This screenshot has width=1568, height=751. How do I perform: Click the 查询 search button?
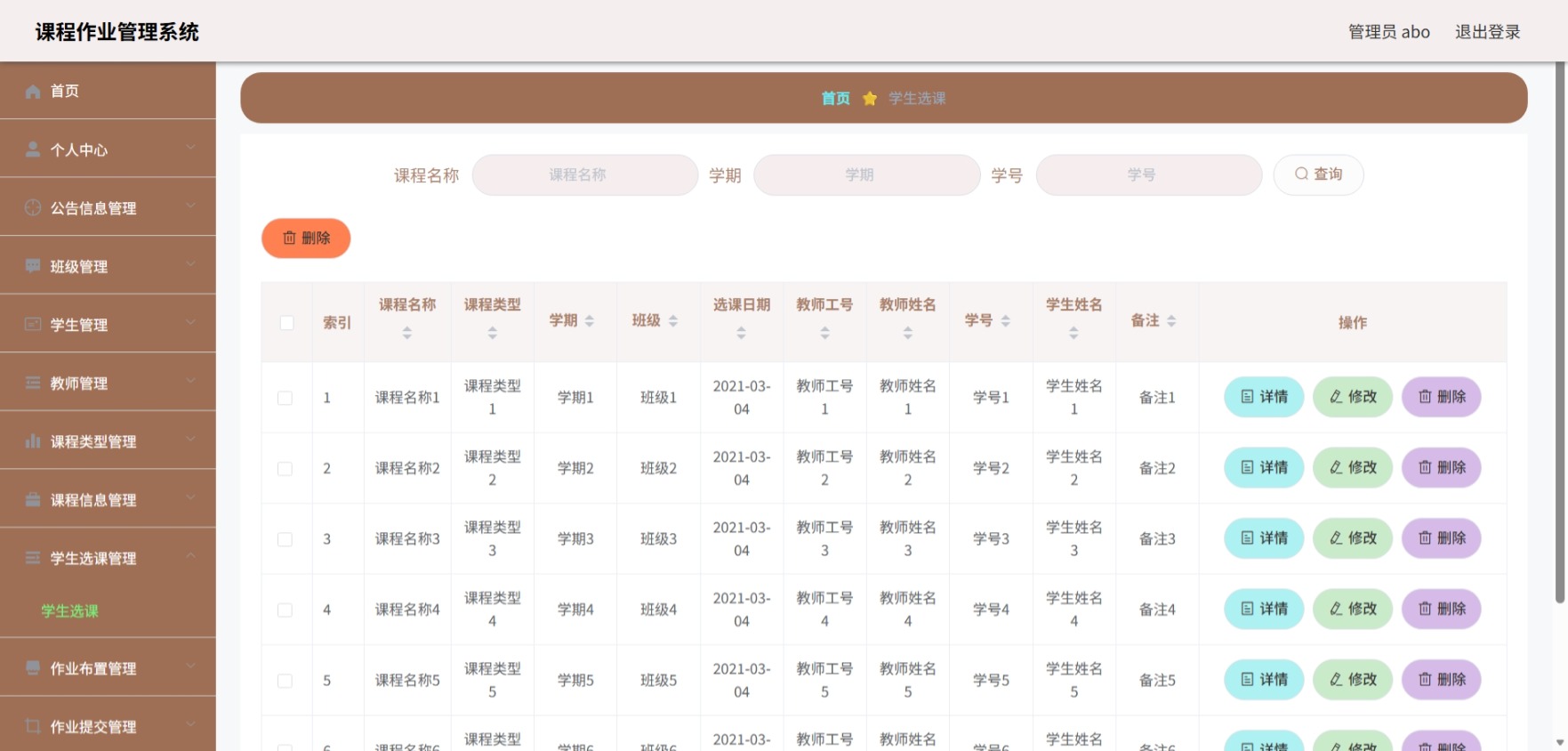1318,174
